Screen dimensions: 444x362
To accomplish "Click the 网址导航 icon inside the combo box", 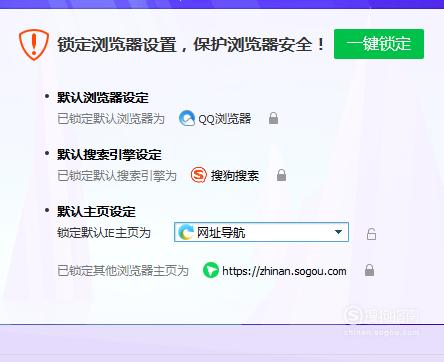I will coord(186,232).
